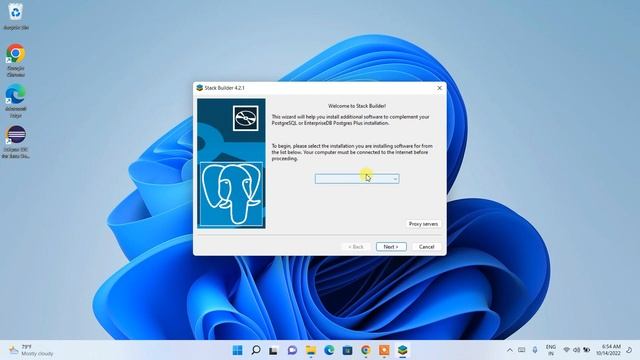Open the weather widget on taskbar

(32, 350)
